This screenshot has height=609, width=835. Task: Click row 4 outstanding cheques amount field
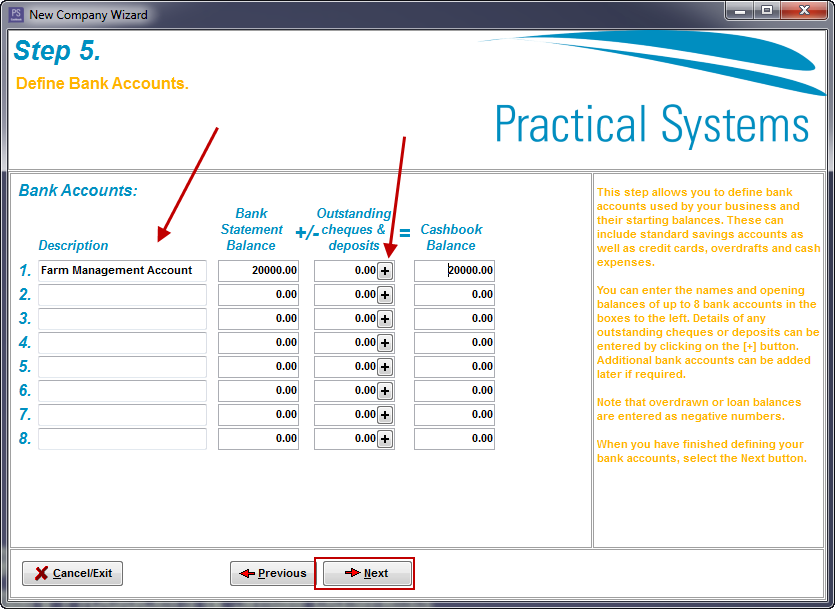click(346, 343)
